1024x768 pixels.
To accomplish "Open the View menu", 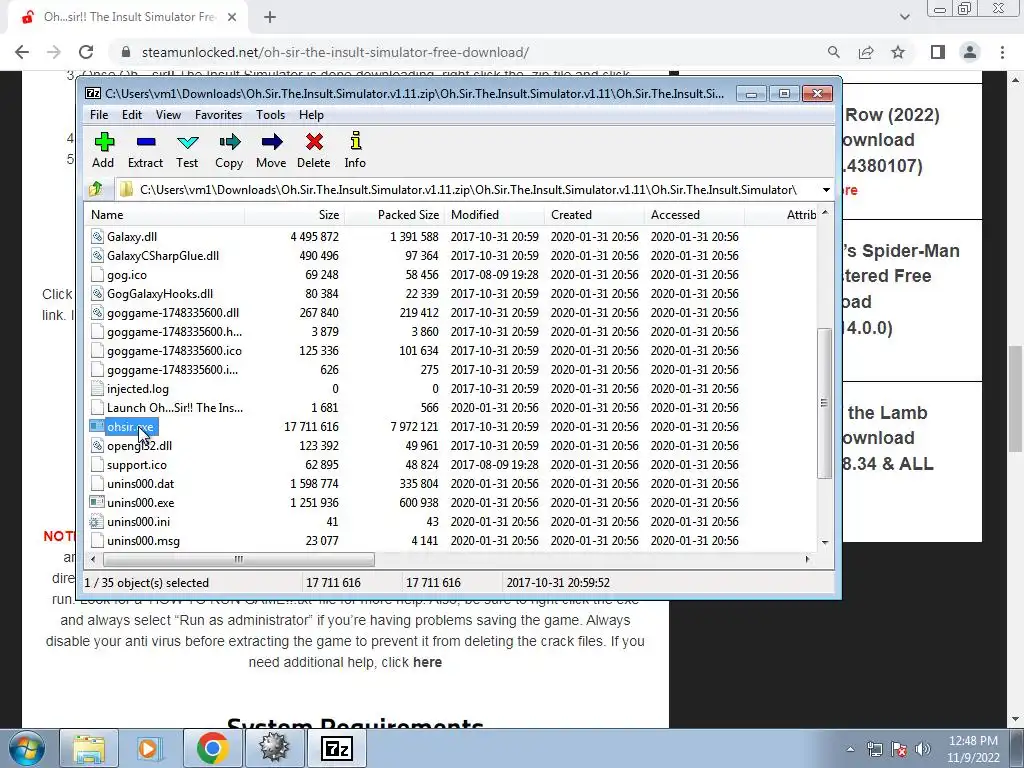I will pos(168,115).
